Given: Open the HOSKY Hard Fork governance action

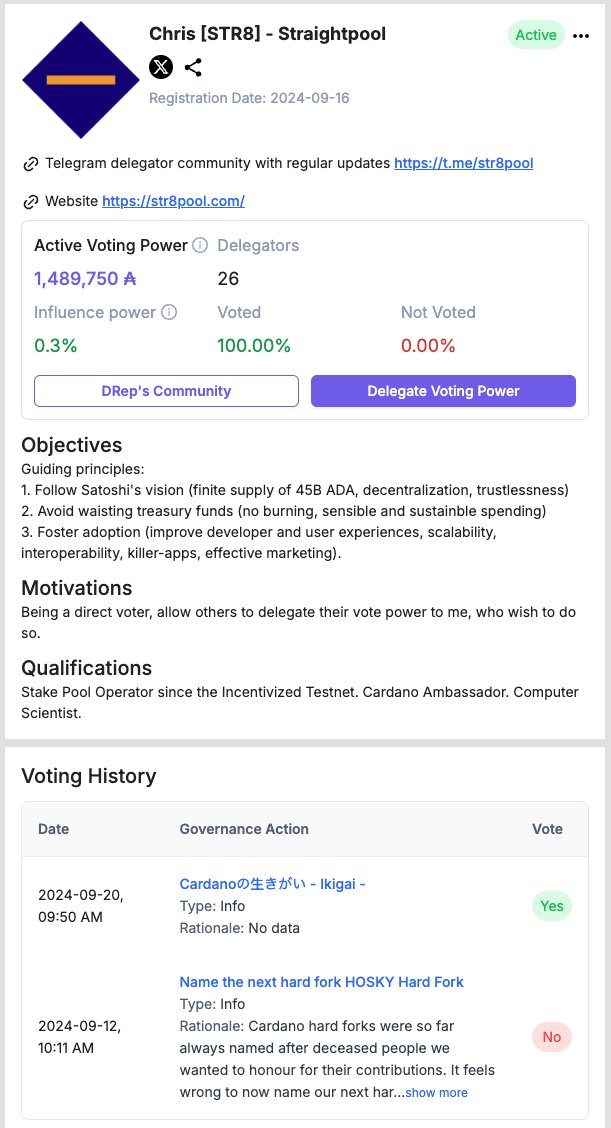Looking at the screenshot, I should [x=321, y=982].
